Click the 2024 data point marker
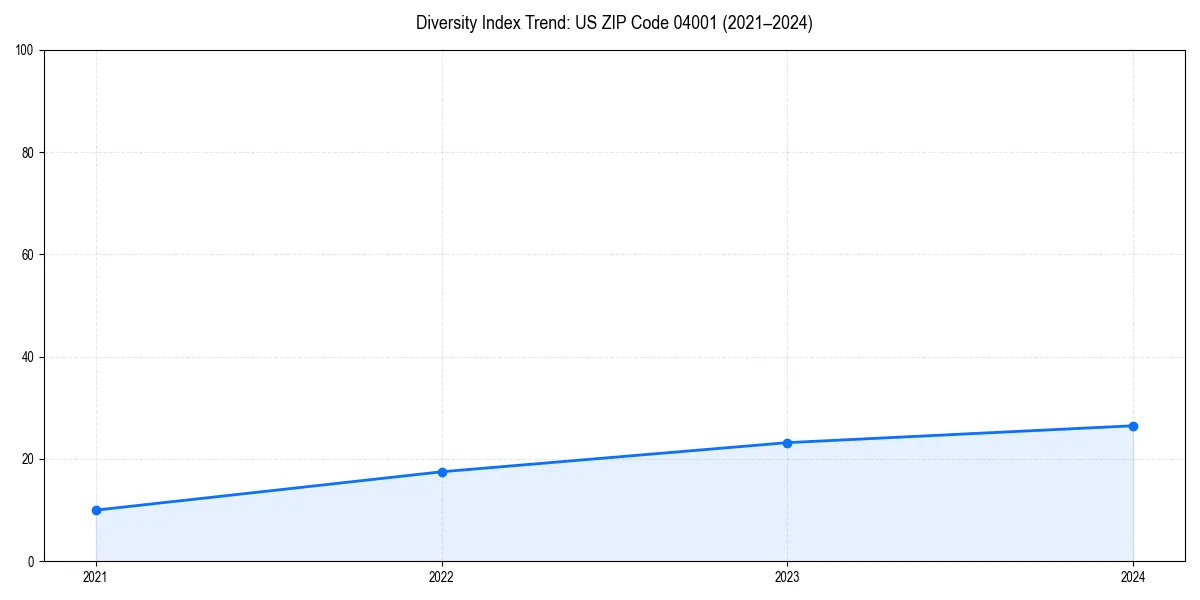The height and width of the screenshot is (600, 1200). (x=1133, y=426)
